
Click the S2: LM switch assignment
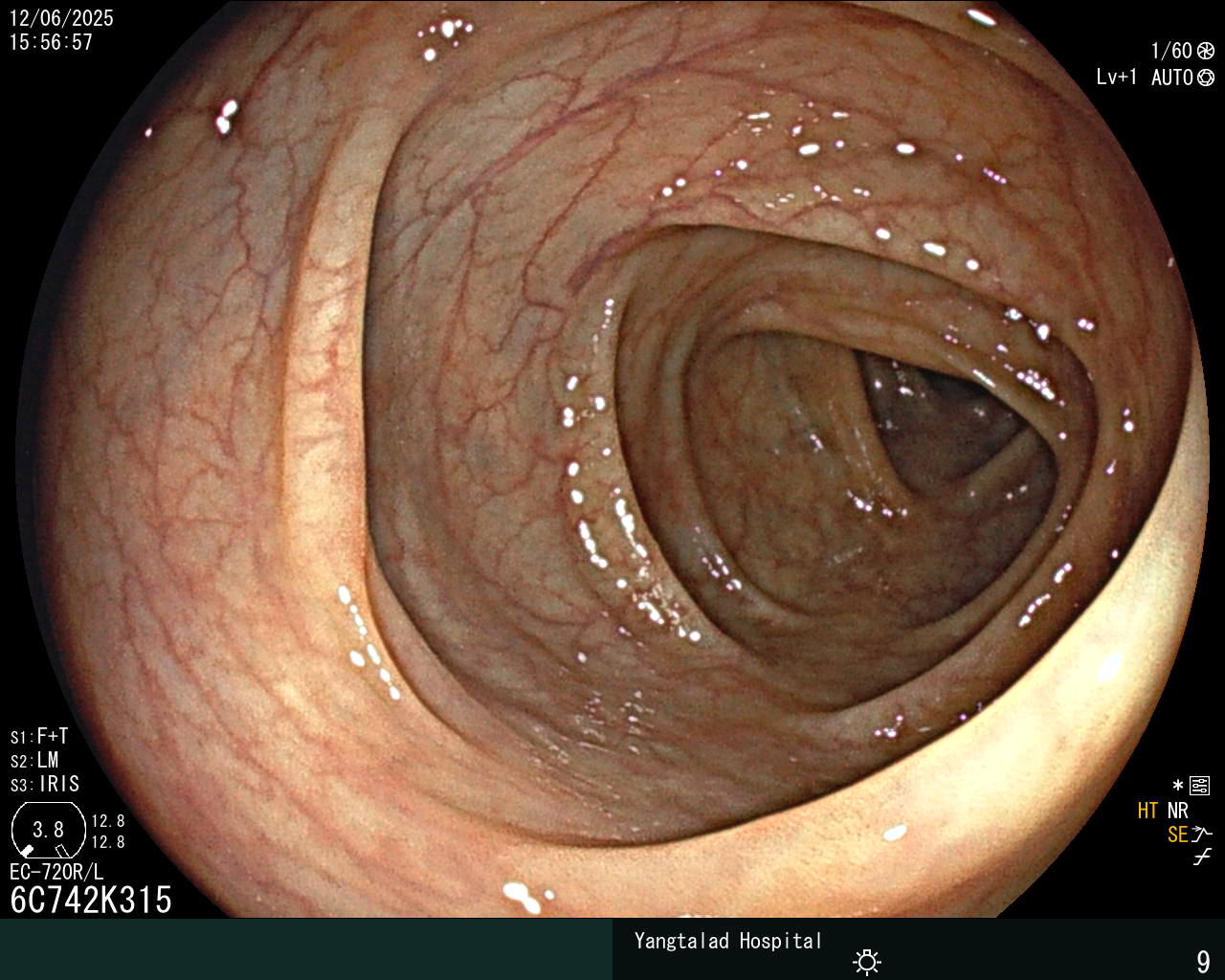[34, 760]
